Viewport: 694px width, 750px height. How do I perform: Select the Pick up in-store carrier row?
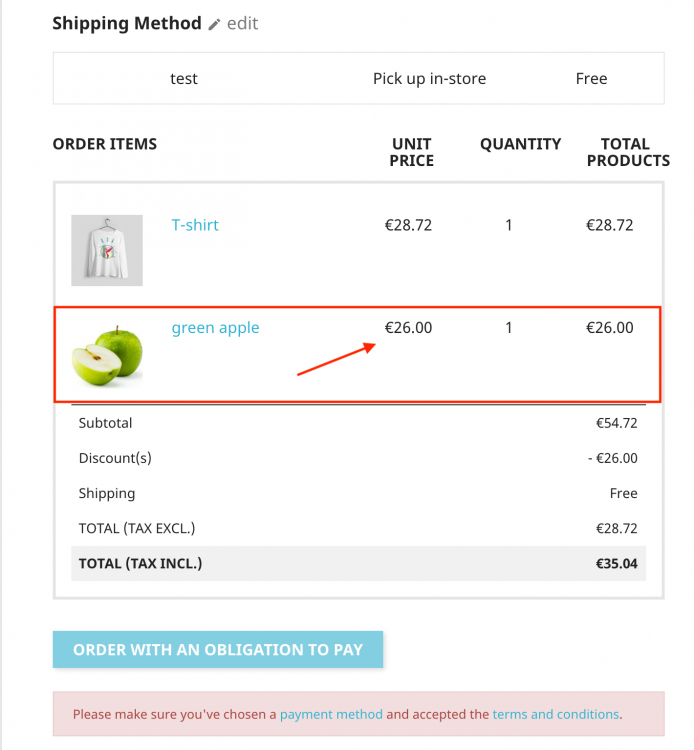358,78
